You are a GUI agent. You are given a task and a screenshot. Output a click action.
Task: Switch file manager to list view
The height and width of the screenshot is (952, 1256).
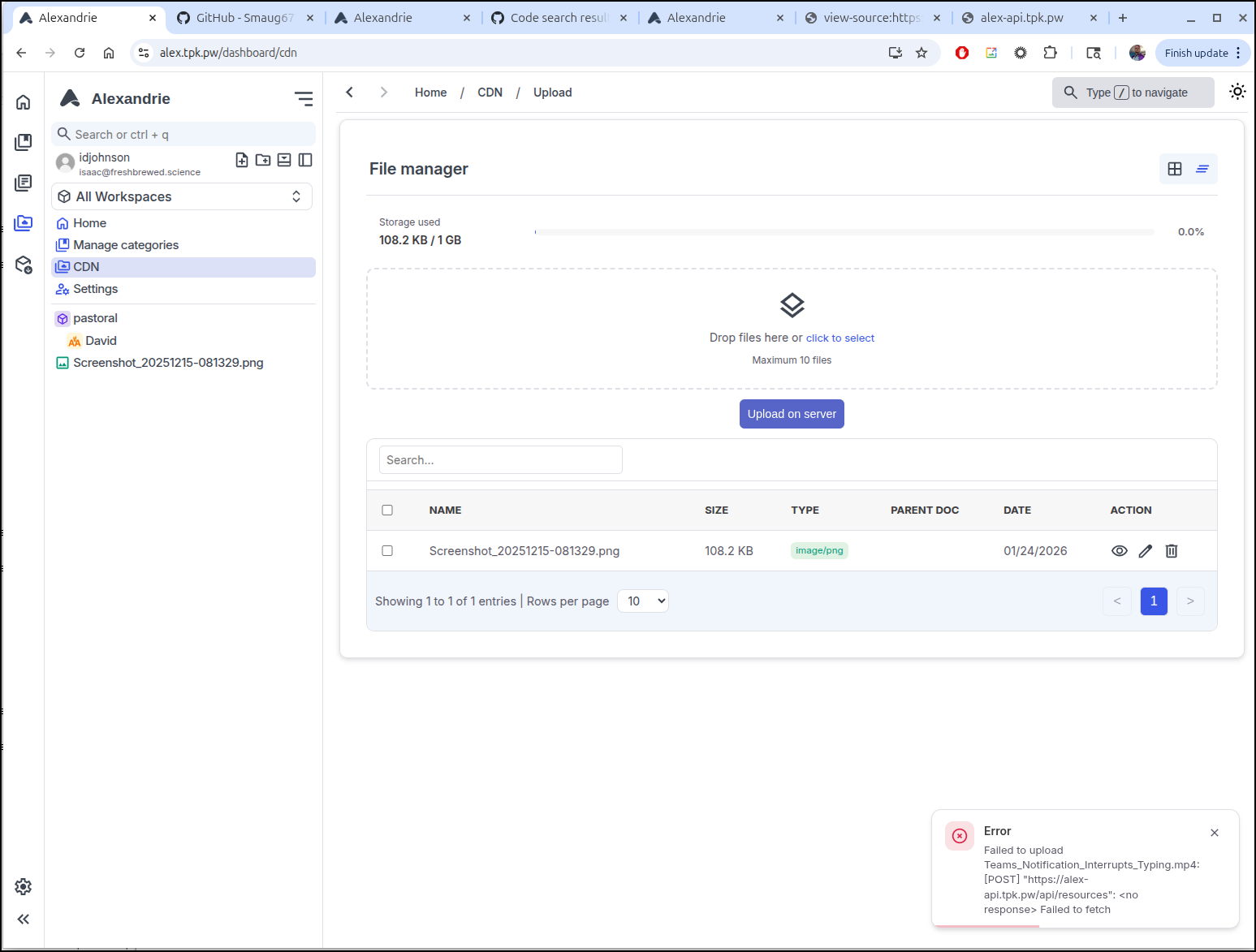[x=1202, y=169]
